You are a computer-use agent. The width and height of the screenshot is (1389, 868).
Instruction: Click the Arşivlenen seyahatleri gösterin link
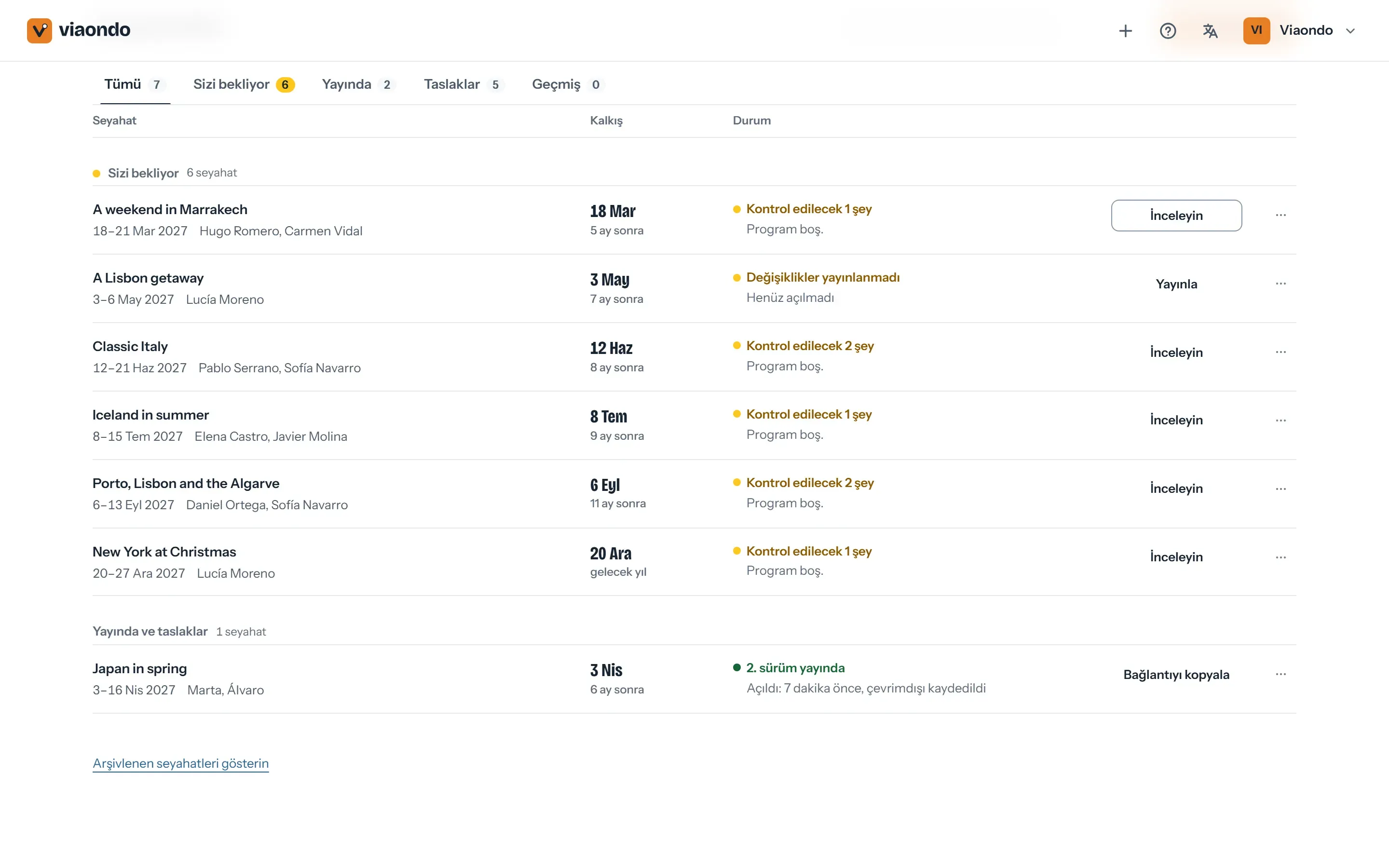[x=181, y=763]
